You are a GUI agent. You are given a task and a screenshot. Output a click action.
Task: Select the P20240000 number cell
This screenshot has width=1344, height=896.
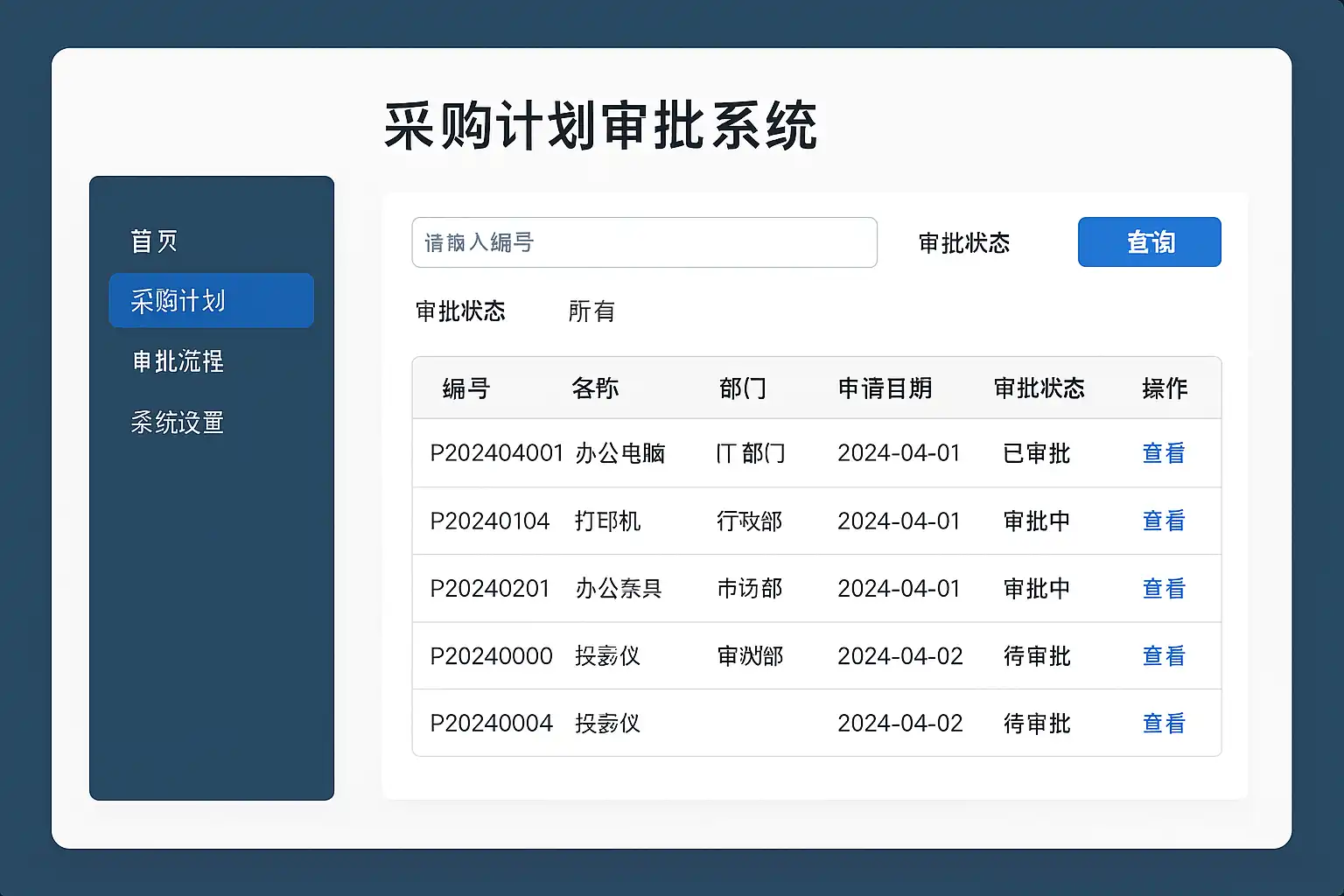click(491, 655)
